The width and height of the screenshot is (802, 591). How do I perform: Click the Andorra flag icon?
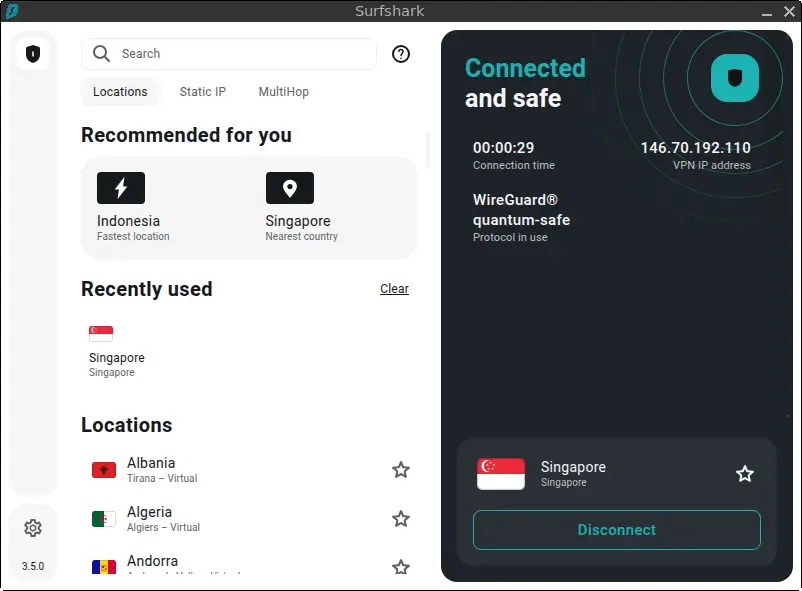click(x=104, y=566)
